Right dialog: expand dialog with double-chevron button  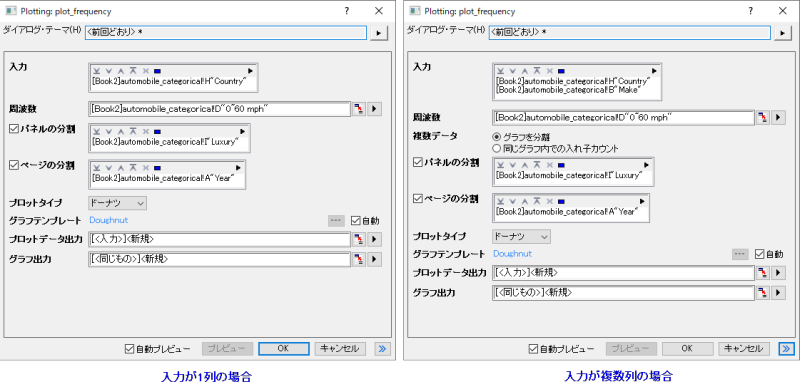[x=786, y=349]
